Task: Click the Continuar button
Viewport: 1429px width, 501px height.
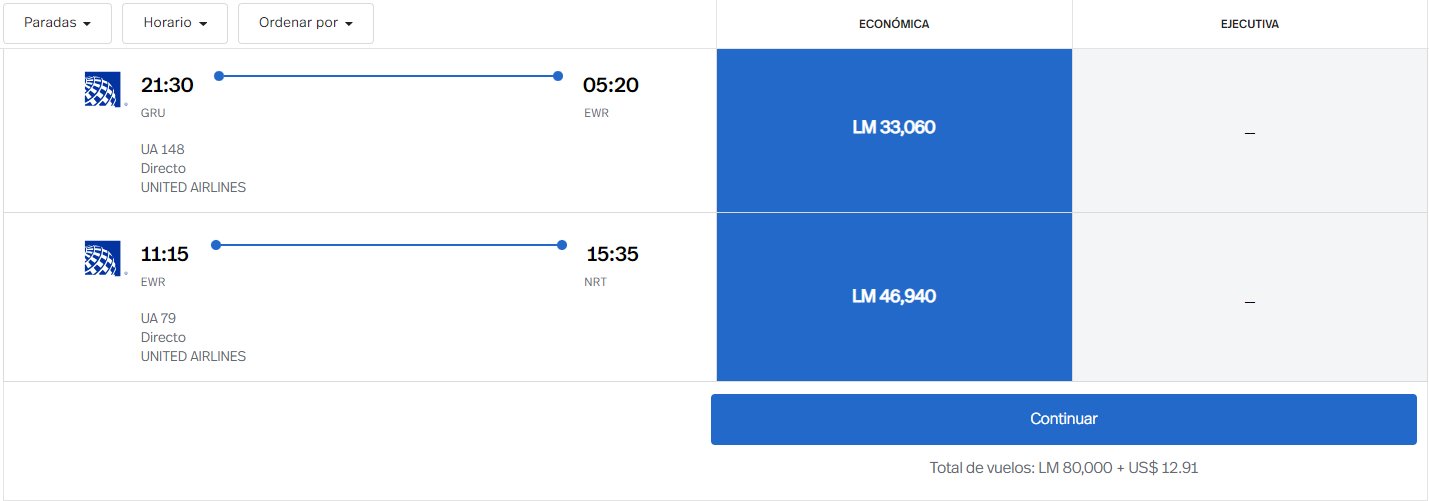Action: pyautogui.click(x=1064, y=419)
